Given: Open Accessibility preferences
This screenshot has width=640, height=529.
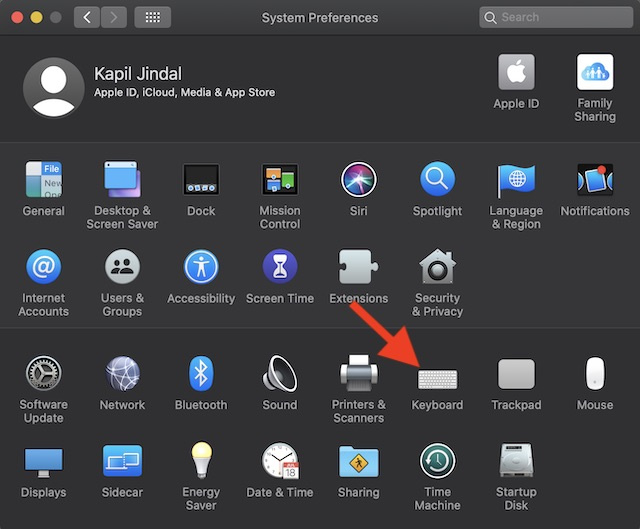Looking at the screenshot, I should click(201, 268).
